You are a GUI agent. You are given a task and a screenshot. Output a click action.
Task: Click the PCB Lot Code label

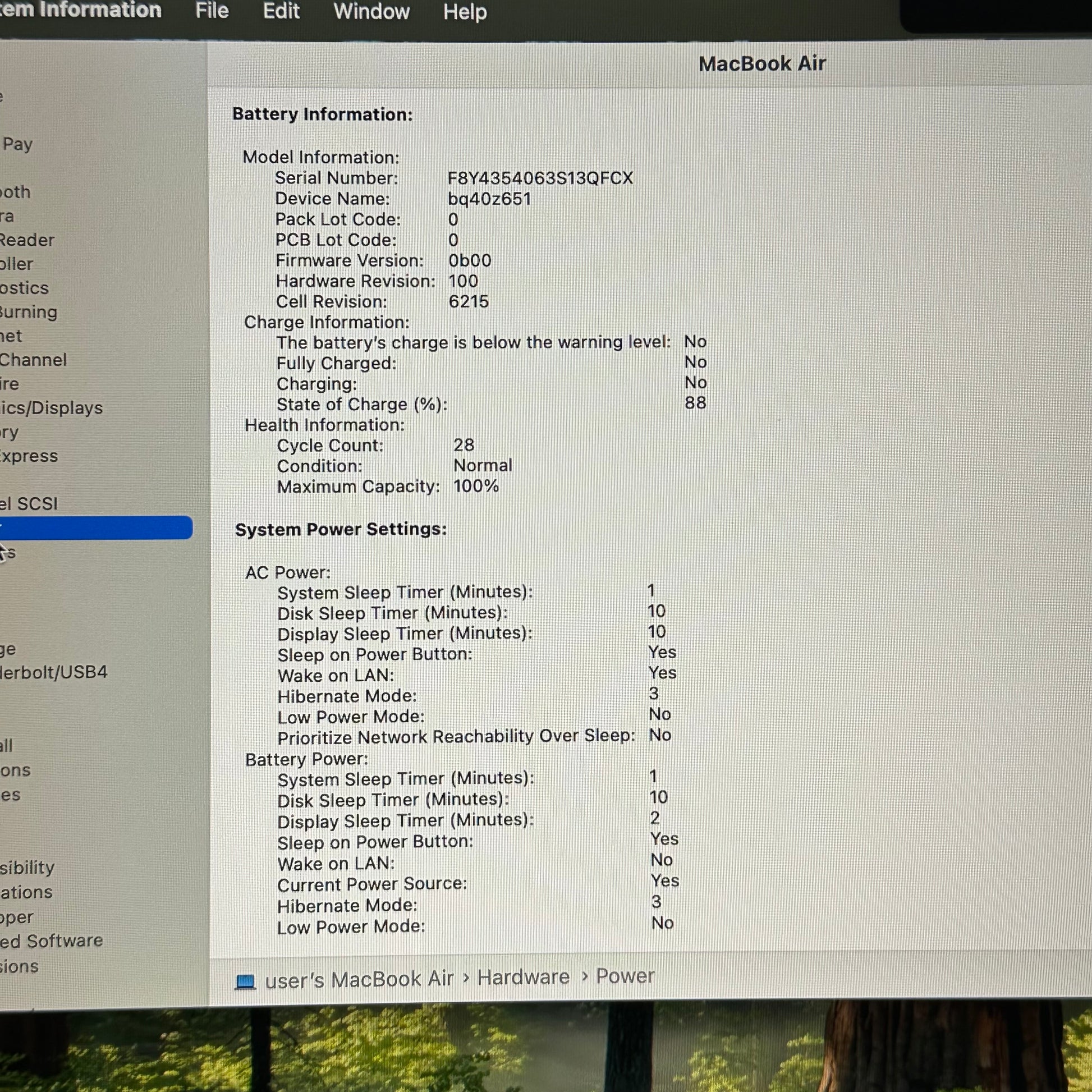click(x=336, y=240)
